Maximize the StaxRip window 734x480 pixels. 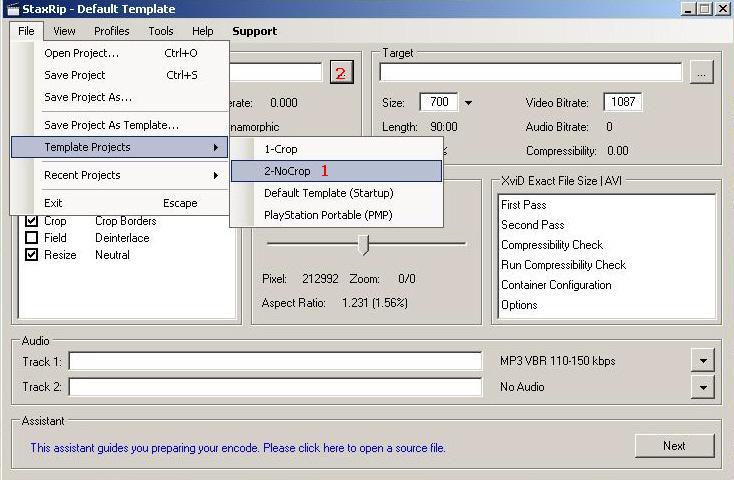(x=705, y=8)
